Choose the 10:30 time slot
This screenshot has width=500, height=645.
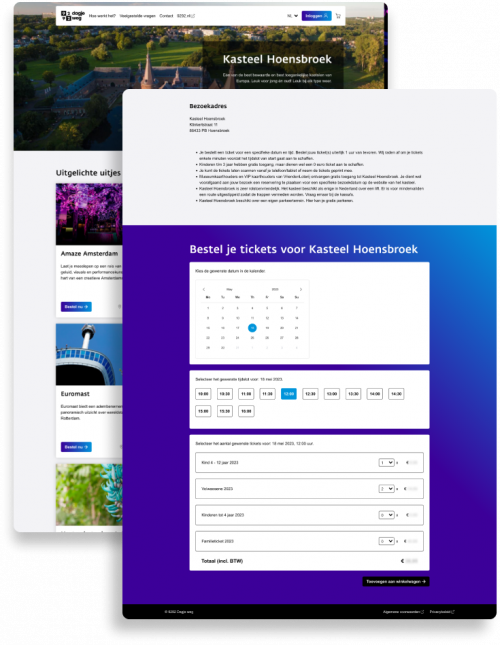click(x=225, y=394)
